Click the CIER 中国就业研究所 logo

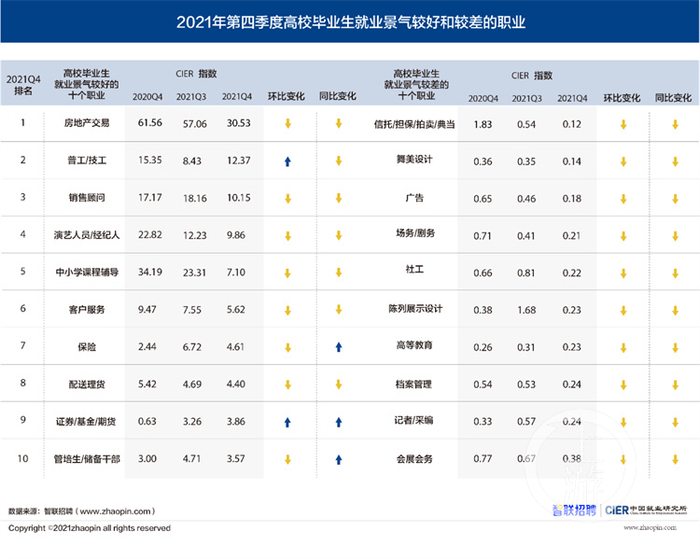coord(646,510)
